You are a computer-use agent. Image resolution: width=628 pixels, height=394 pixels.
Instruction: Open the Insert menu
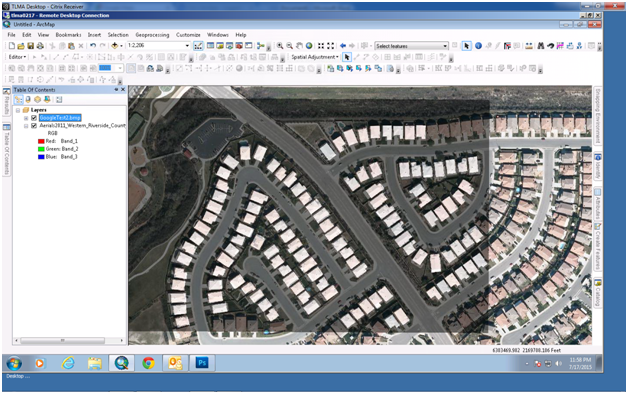(x=95, y=35)
